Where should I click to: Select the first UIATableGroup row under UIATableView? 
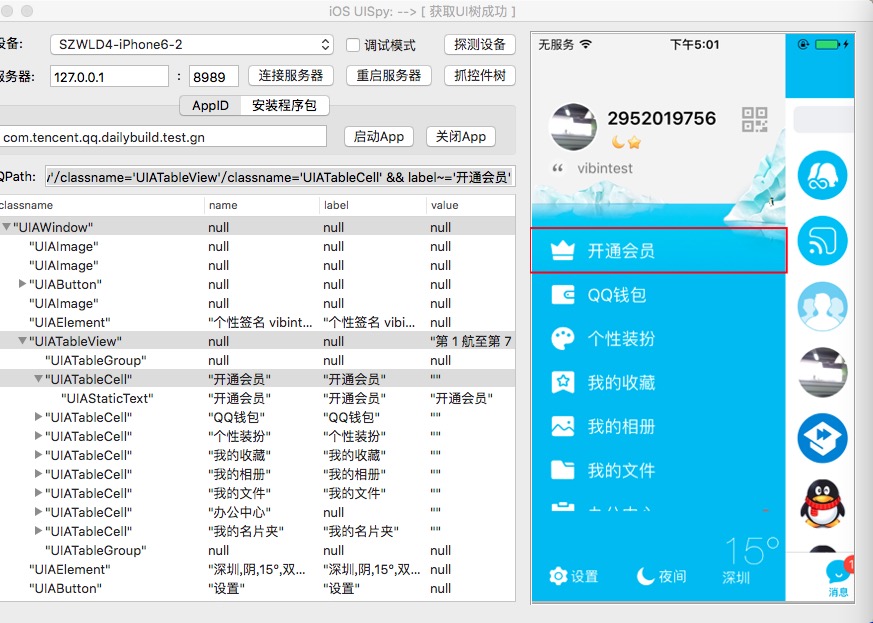[257, 360]
